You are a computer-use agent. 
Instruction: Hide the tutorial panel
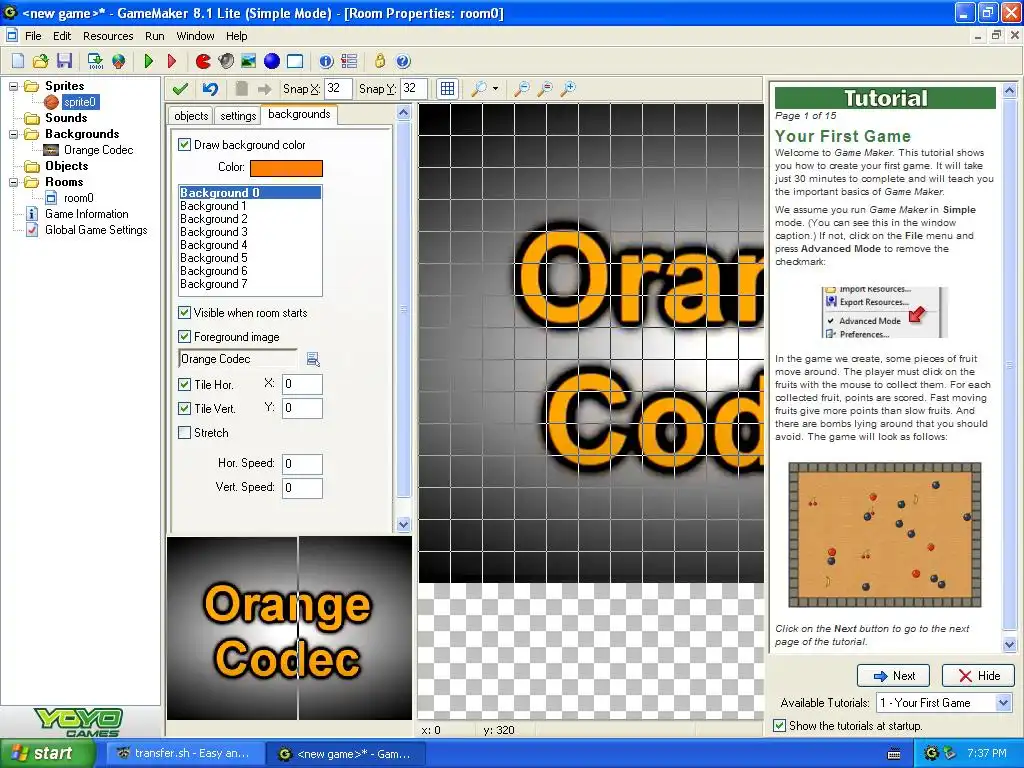(x=978, y=676)
